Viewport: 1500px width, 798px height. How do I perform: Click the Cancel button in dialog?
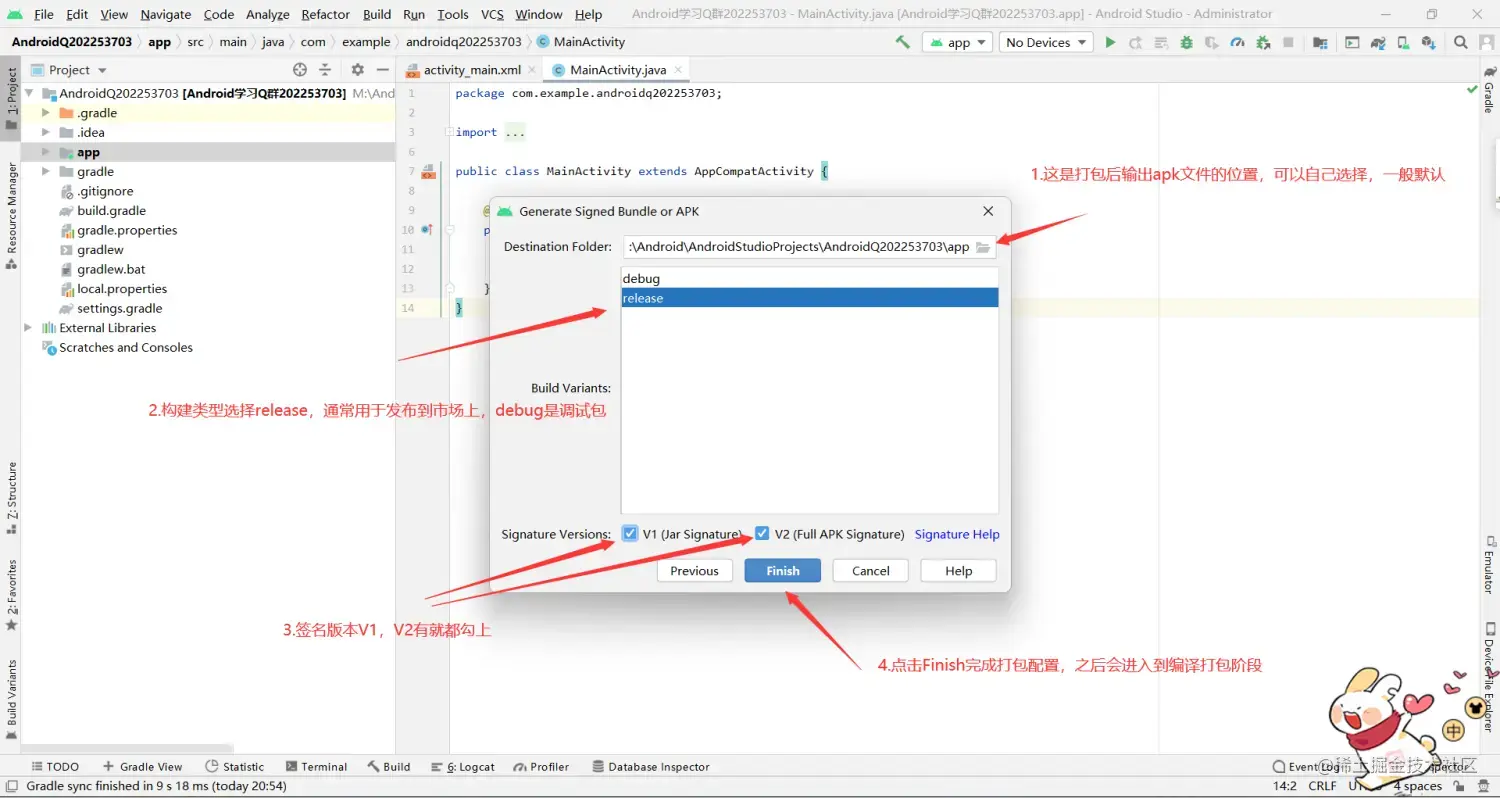pos(870,570)
